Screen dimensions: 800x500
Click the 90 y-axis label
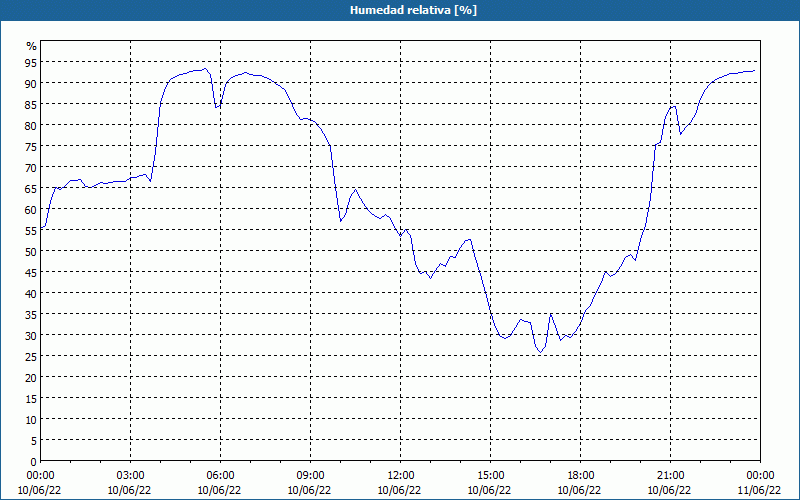[x=31, y=83]
